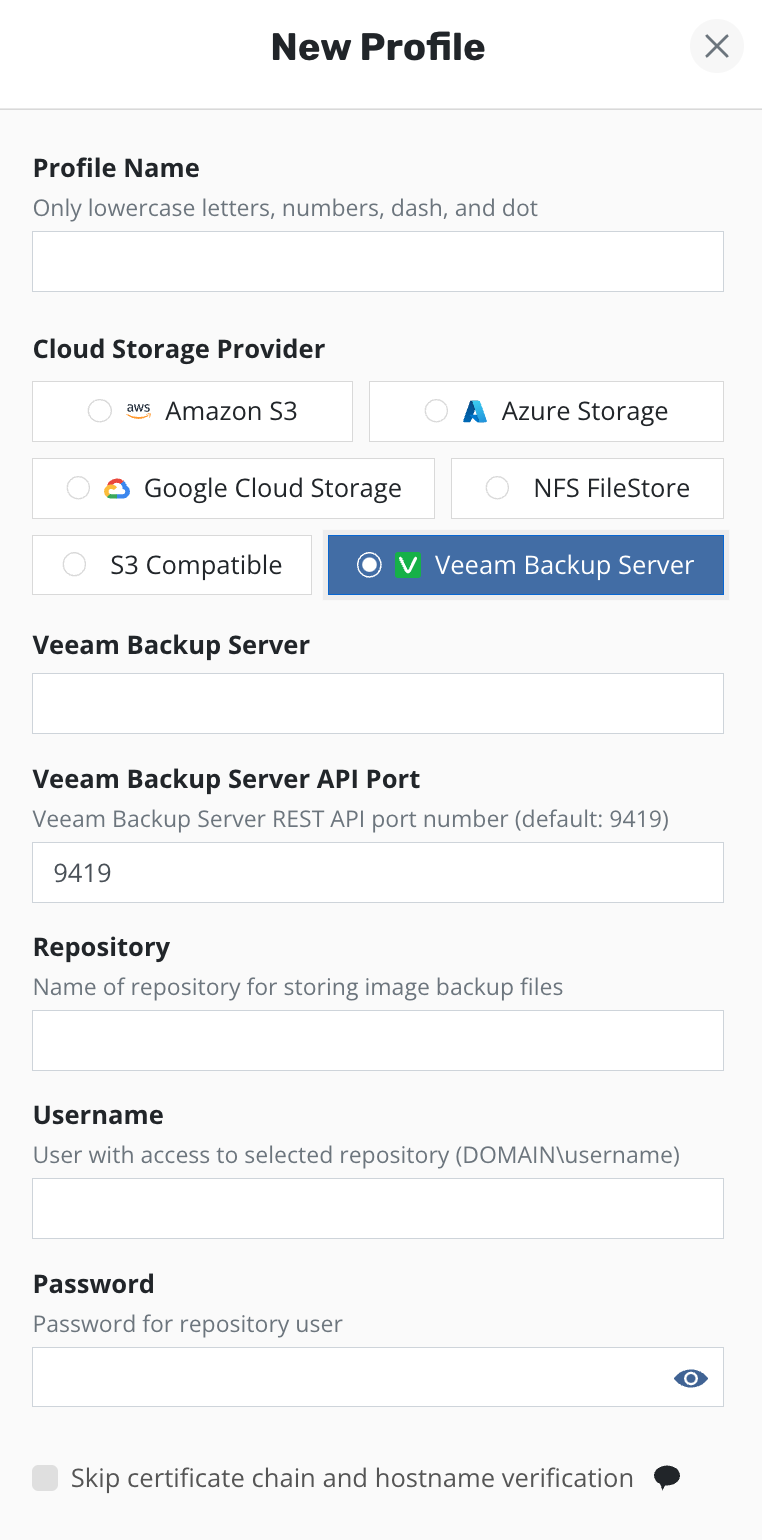
Task: Select the NFS FileStore radio option
Action: pos(497,488)
